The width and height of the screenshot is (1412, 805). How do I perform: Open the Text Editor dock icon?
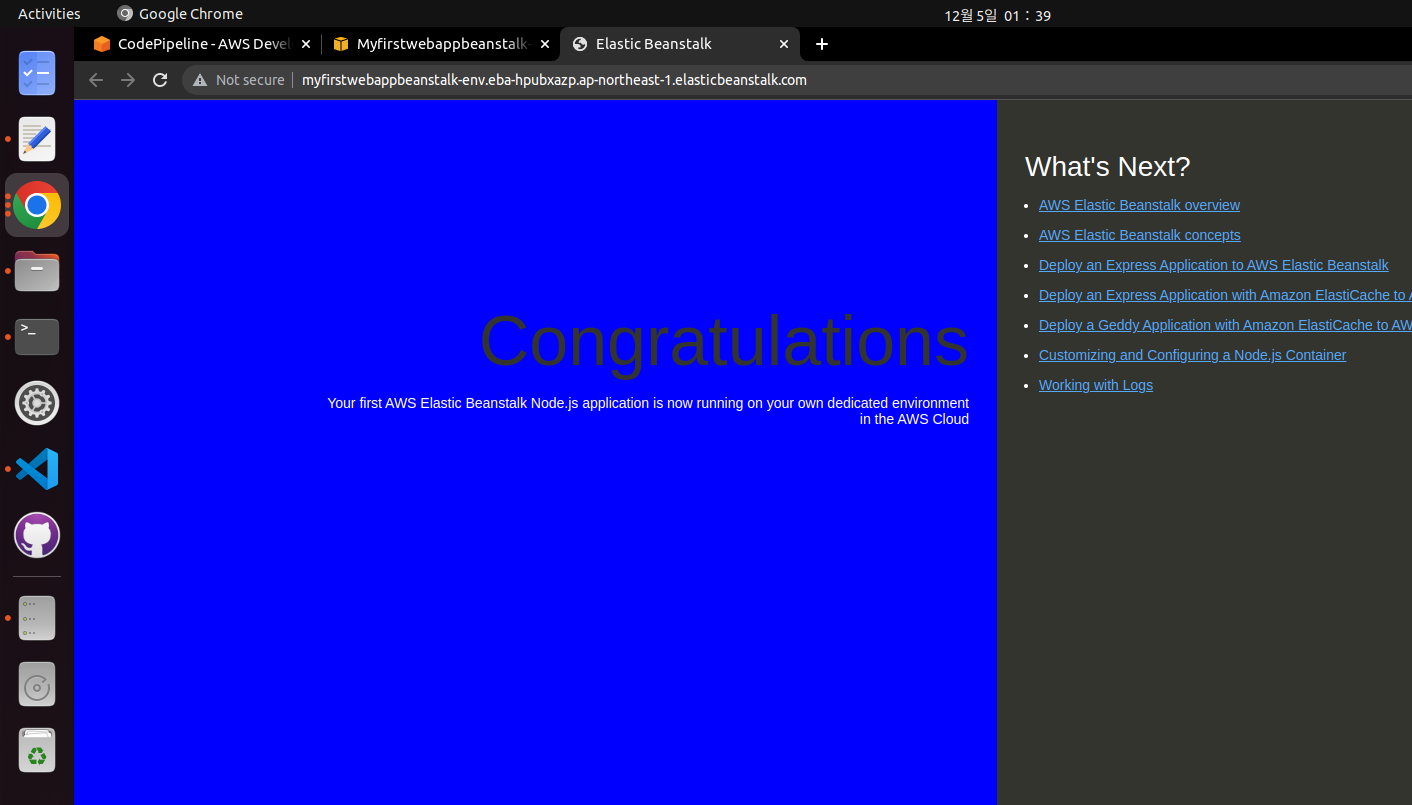[37, 139]
